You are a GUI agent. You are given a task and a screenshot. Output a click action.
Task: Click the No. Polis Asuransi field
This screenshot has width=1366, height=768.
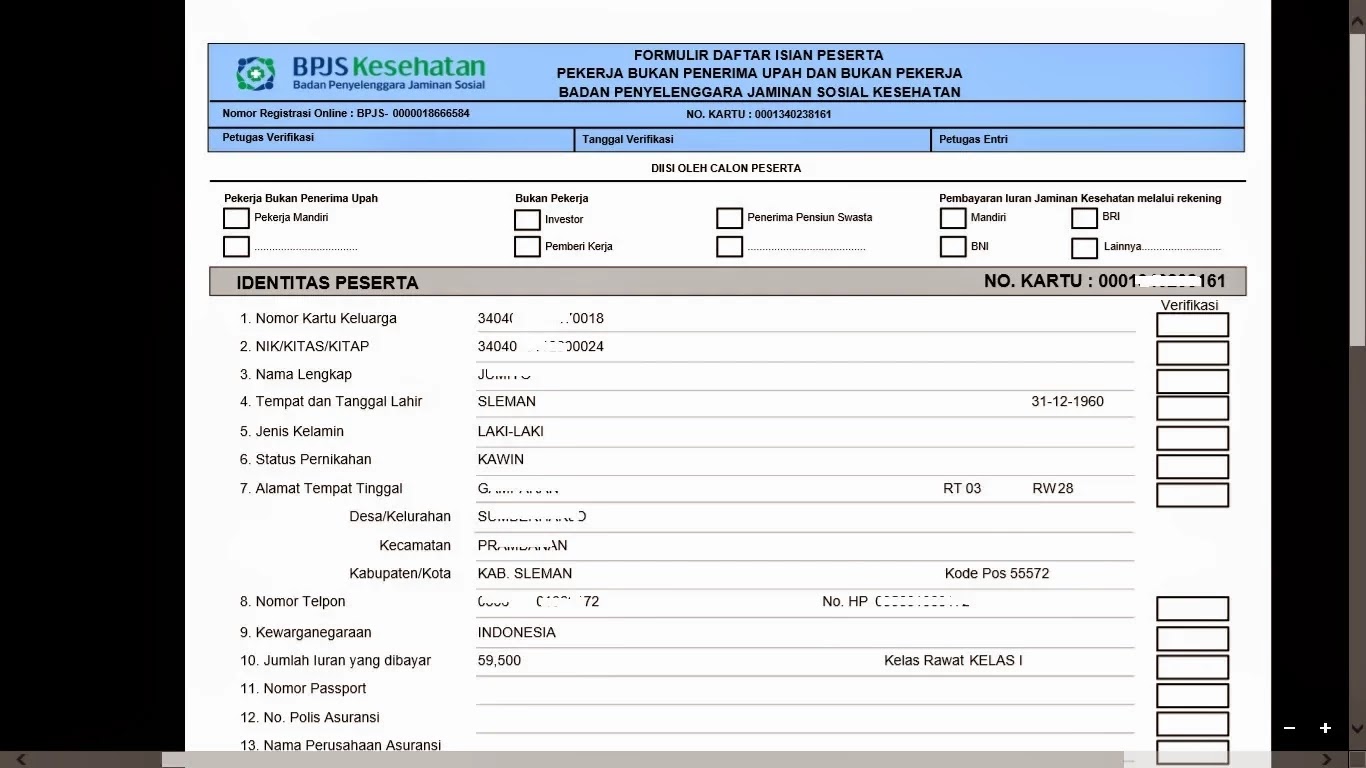tap(805, 718)
